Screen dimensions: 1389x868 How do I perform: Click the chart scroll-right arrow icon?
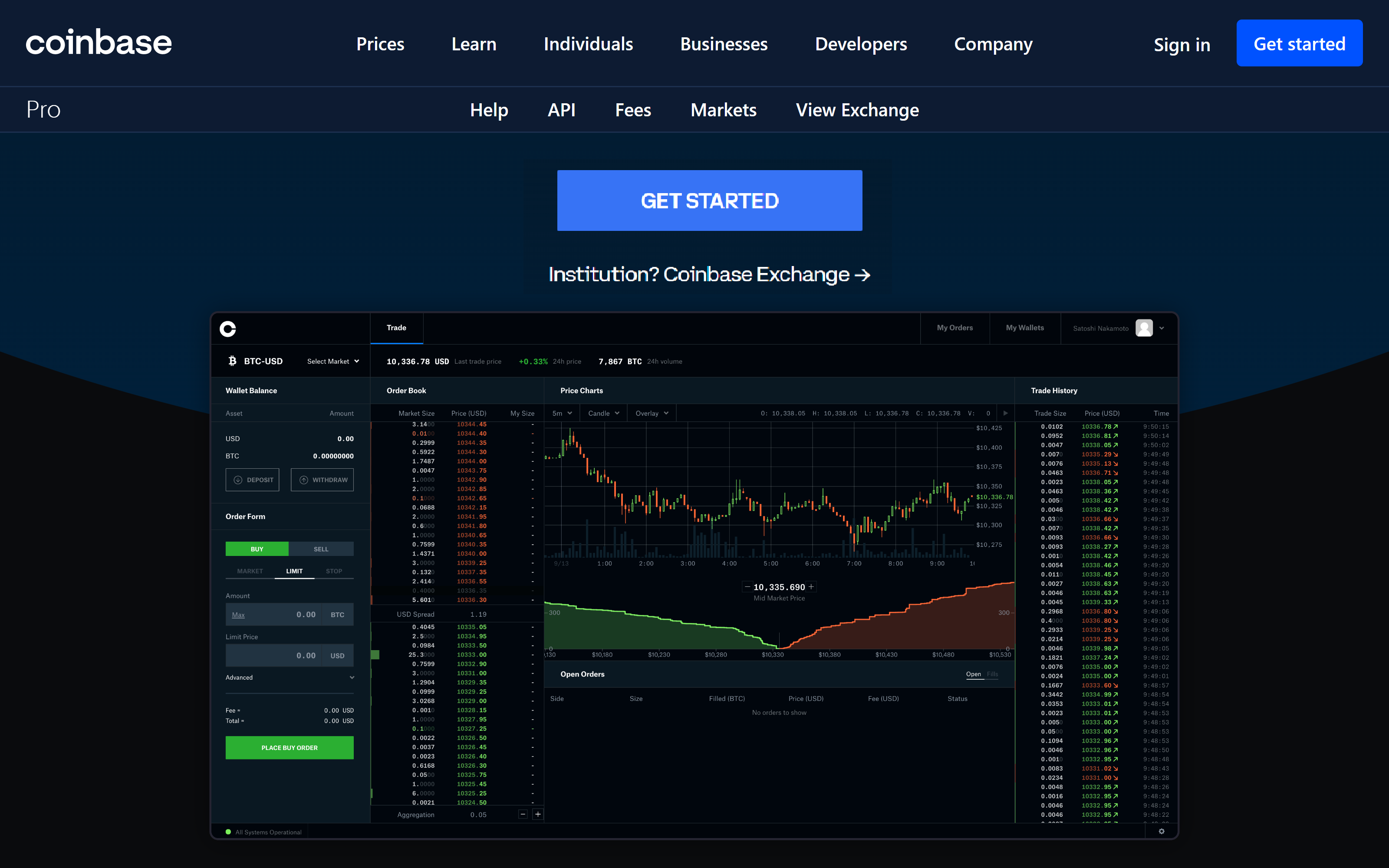[1005, 413]
